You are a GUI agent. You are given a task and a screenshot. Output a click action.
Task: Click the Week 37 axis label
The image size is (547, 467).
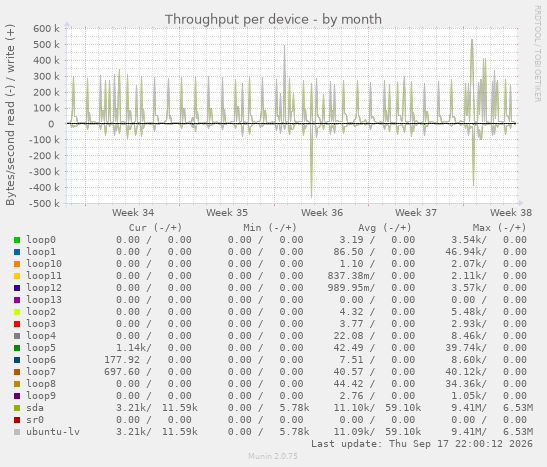coord(416,213)
